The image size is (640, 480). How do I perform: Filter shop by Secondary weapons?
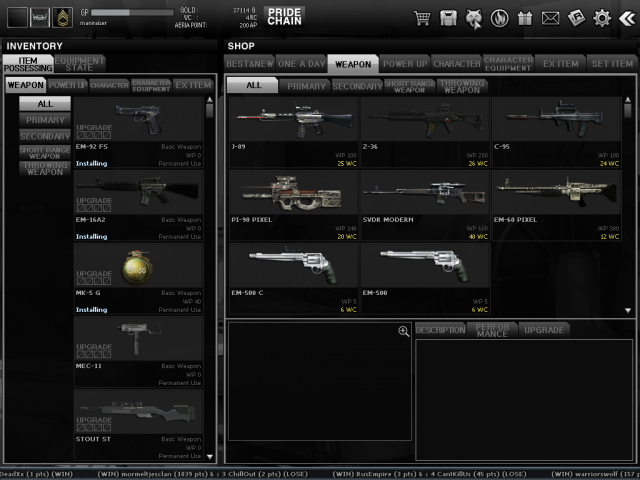[x=357, y=86]
